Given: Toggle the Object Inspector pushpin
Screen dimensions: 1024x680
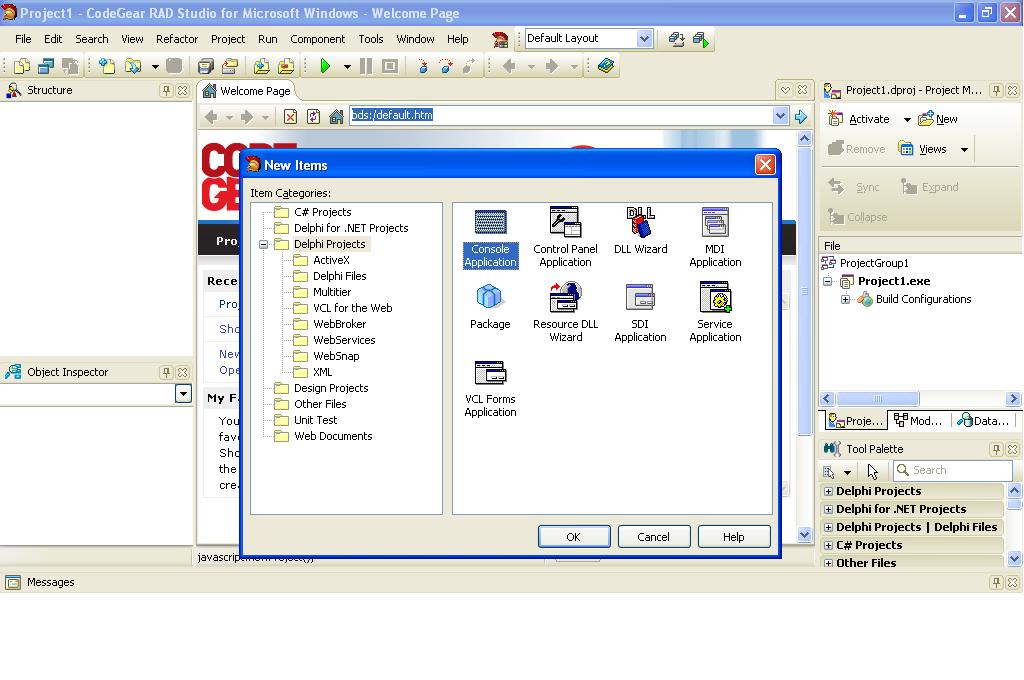Looking at the screenshot, I should pyautogui.click(x=166, y=372).
